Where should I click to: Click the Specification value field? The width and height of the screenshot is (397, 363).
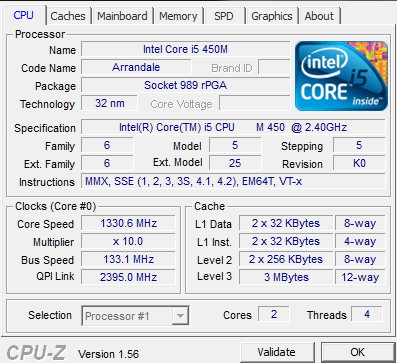coord(233,127)
